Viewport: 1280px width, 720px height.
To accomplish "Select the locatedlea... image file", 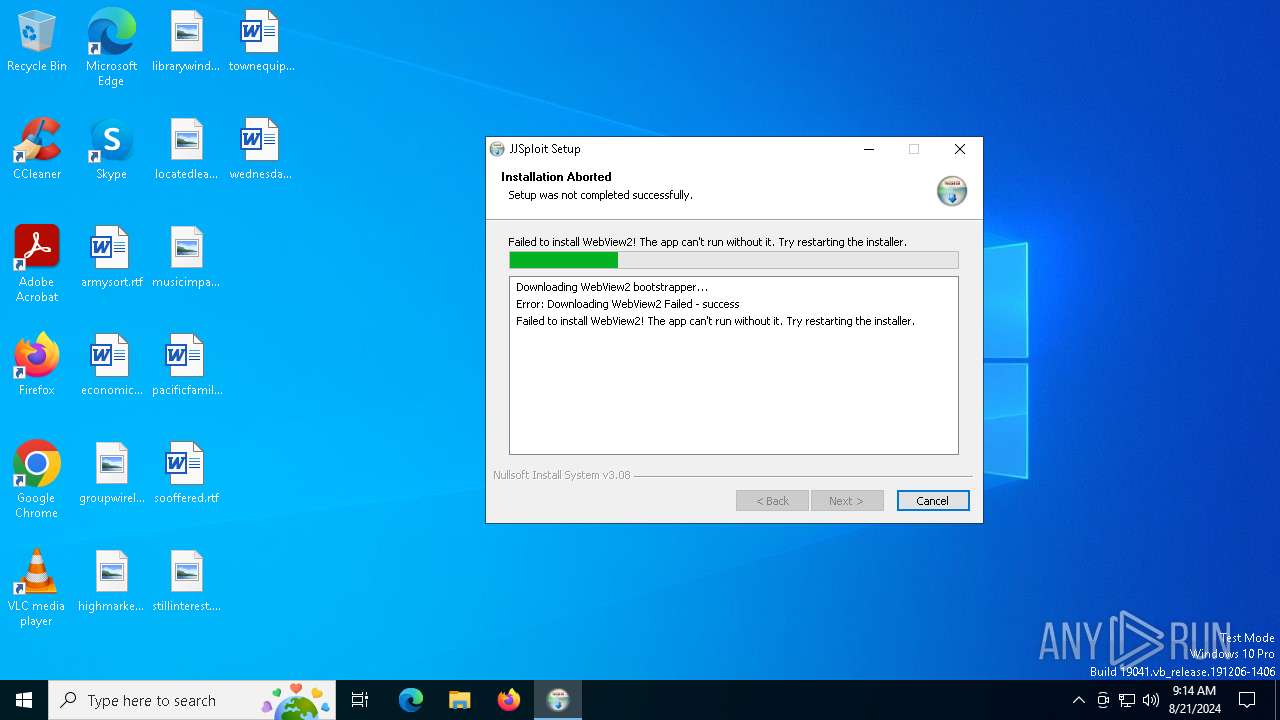I will coord(186,150).
